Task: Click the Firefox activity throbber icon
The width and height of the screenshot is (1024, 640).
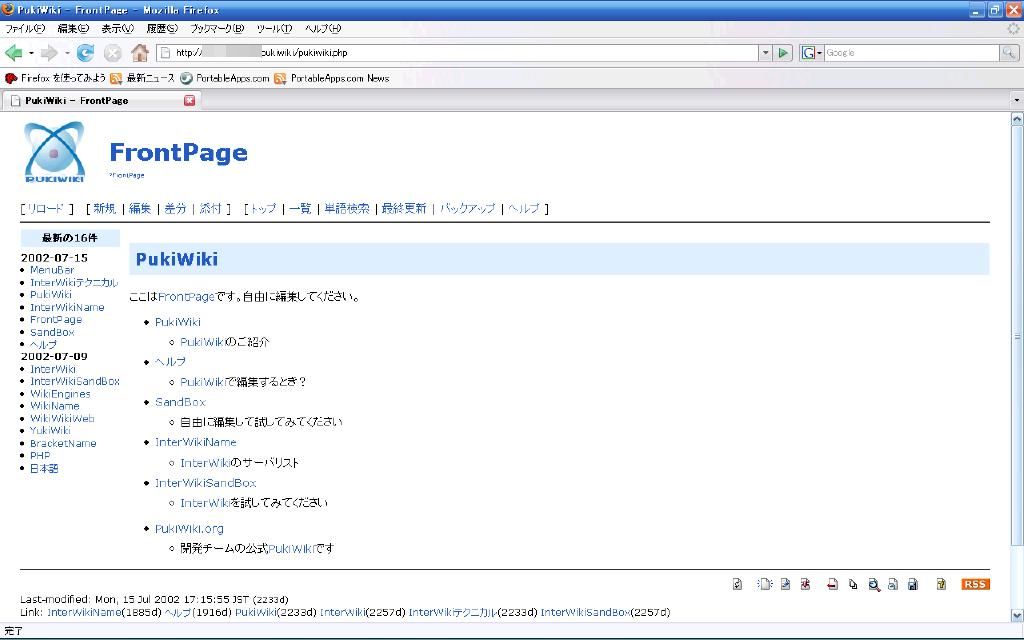Action: (1013, 28)
